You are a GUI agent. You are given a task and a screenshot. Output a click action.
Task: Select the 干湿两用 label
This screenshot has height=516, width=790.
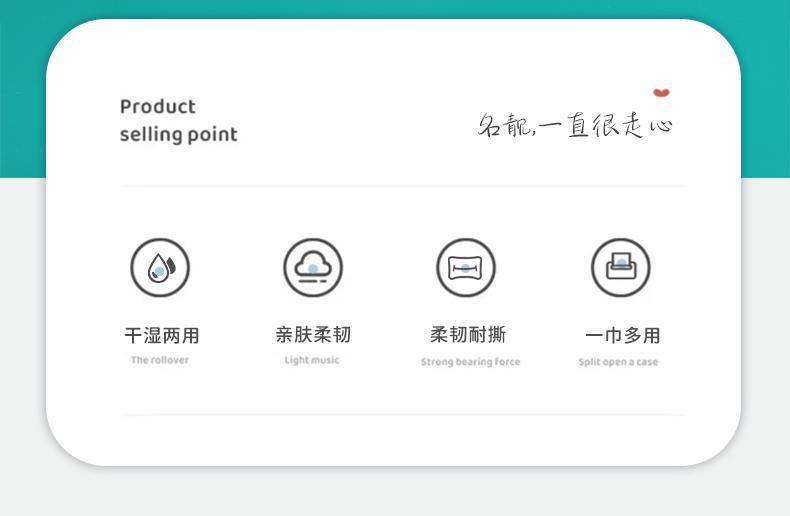click(162, 336)
